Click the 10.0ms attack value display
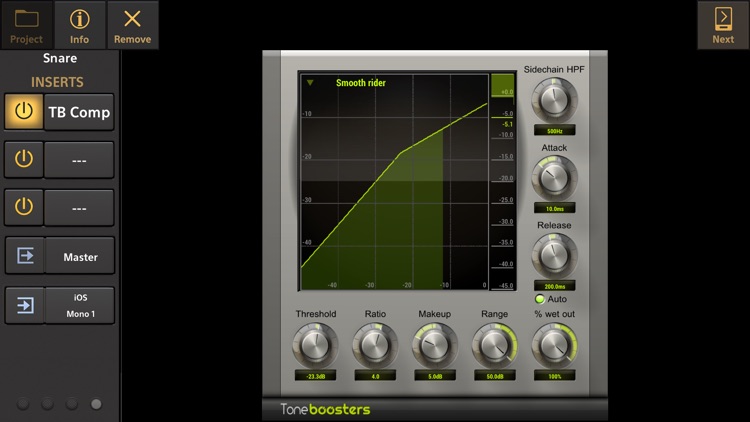This screenshot has height=422, width=750. [554, 209]
